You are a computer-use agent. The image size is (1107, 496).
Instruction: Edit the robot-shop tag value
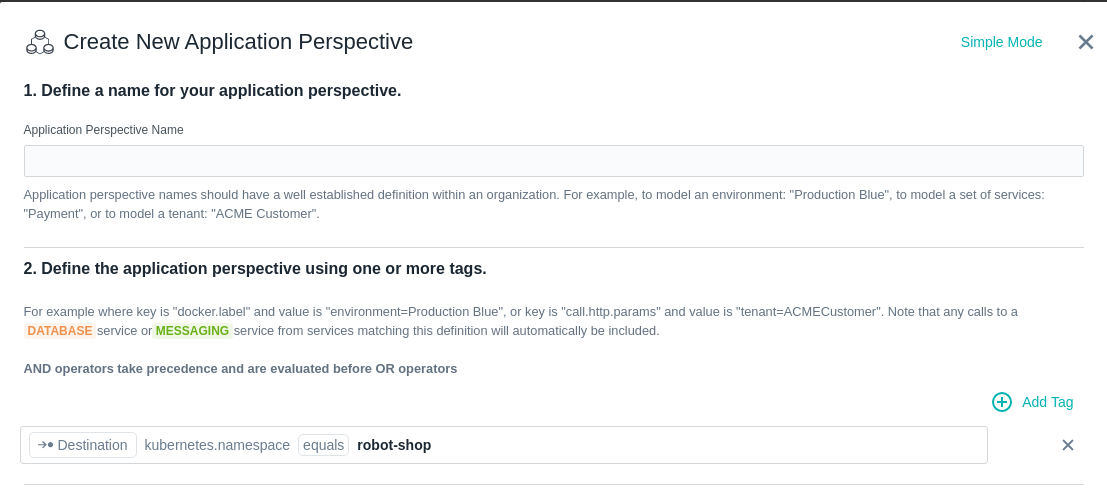(x=394, y=445)
